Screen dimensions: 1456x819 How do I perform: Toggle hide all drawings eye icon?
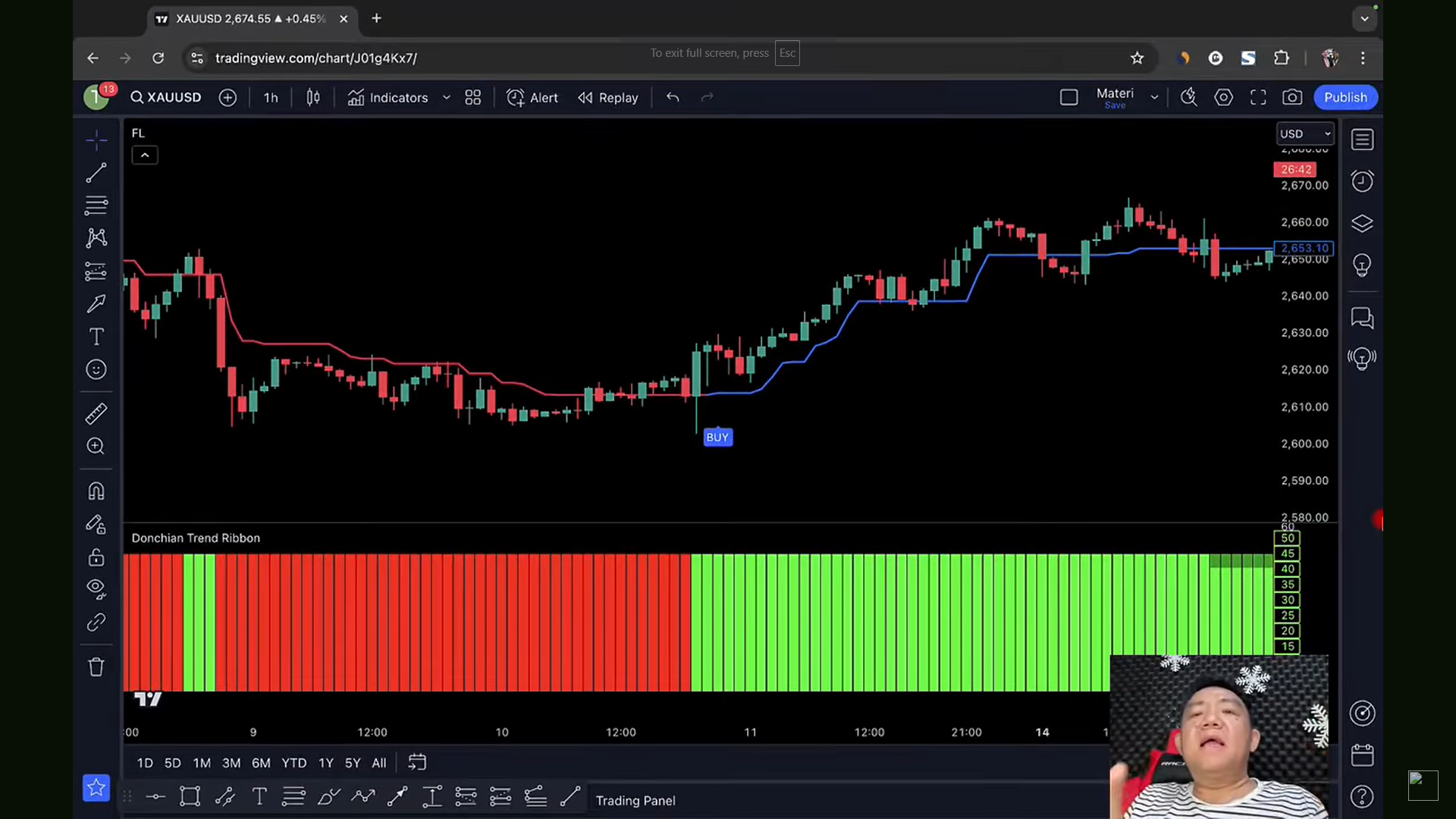[x=96, y=589]
